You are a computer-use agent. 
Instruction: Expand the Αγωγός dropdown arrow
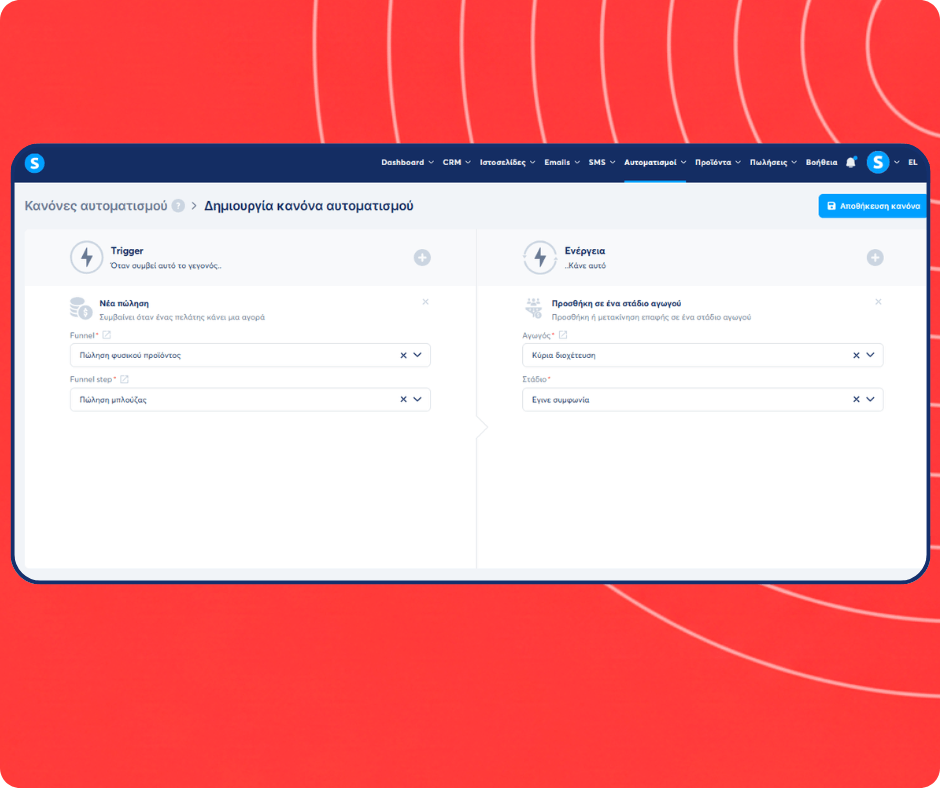pos(870,355)
